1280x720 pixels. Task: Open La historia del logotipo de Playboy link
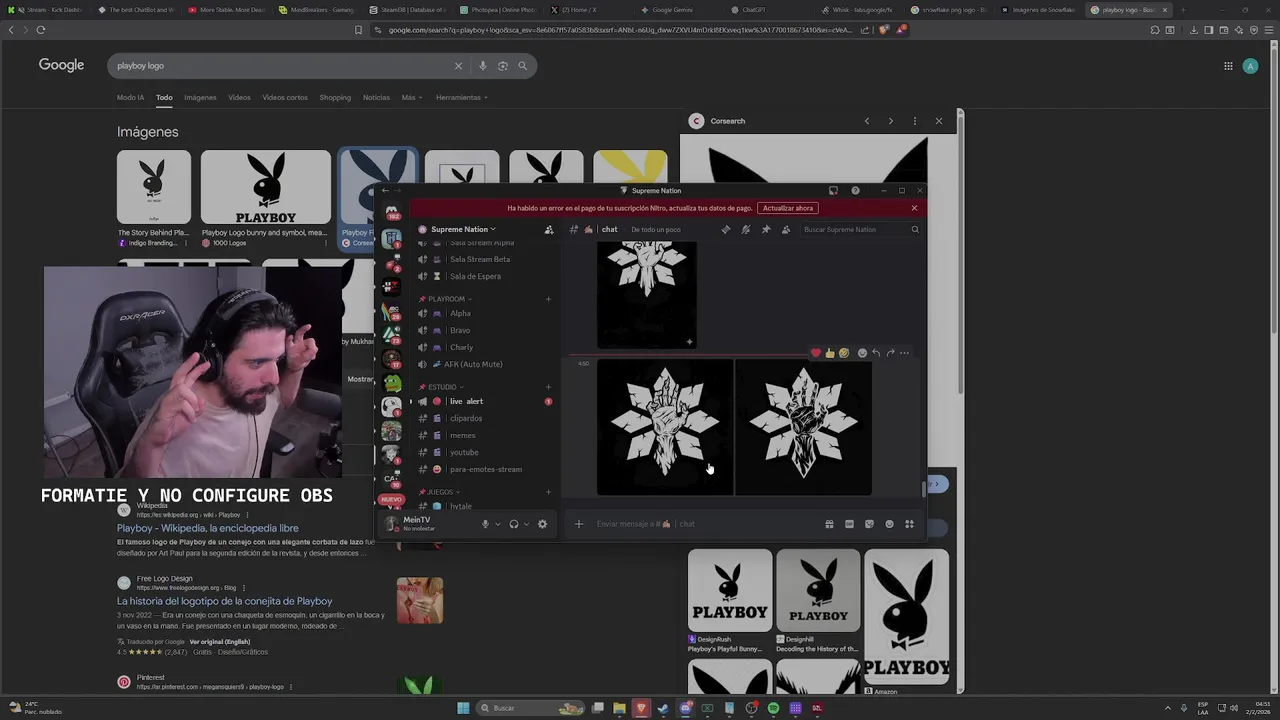224,601
